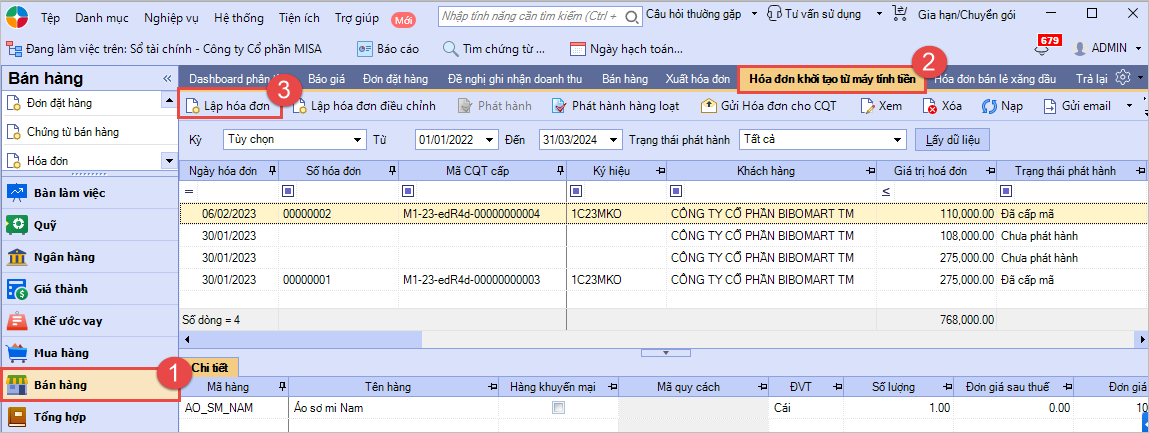Open Trạng thái phát hành dropdown
Viewport: 1149px width, 433px height.
(898, 139)
